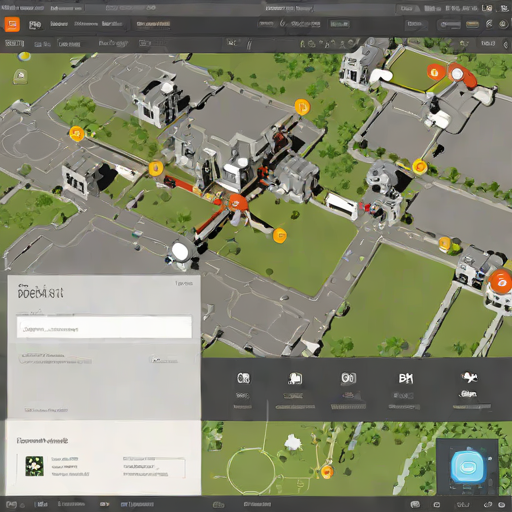Select the green badge icon below yellow marker

coord(20,76)
